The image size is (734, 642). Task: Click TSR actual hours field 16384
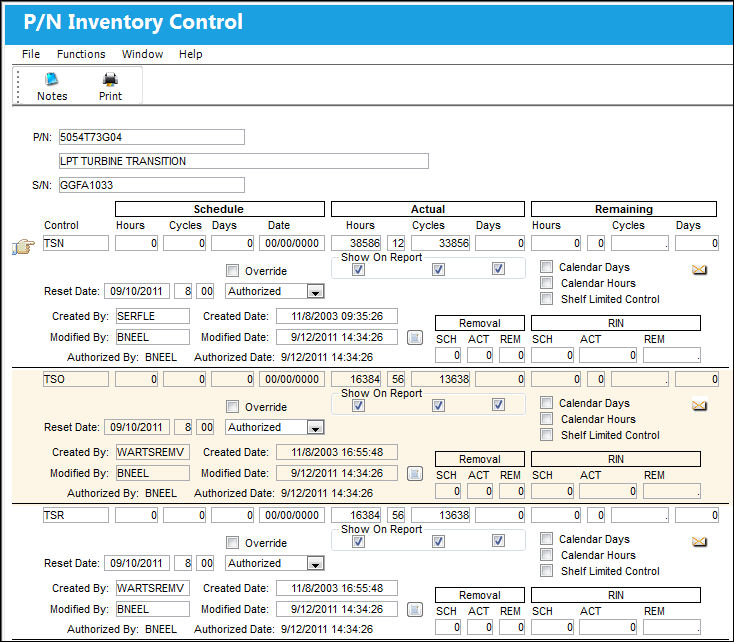tap(356, 515)
